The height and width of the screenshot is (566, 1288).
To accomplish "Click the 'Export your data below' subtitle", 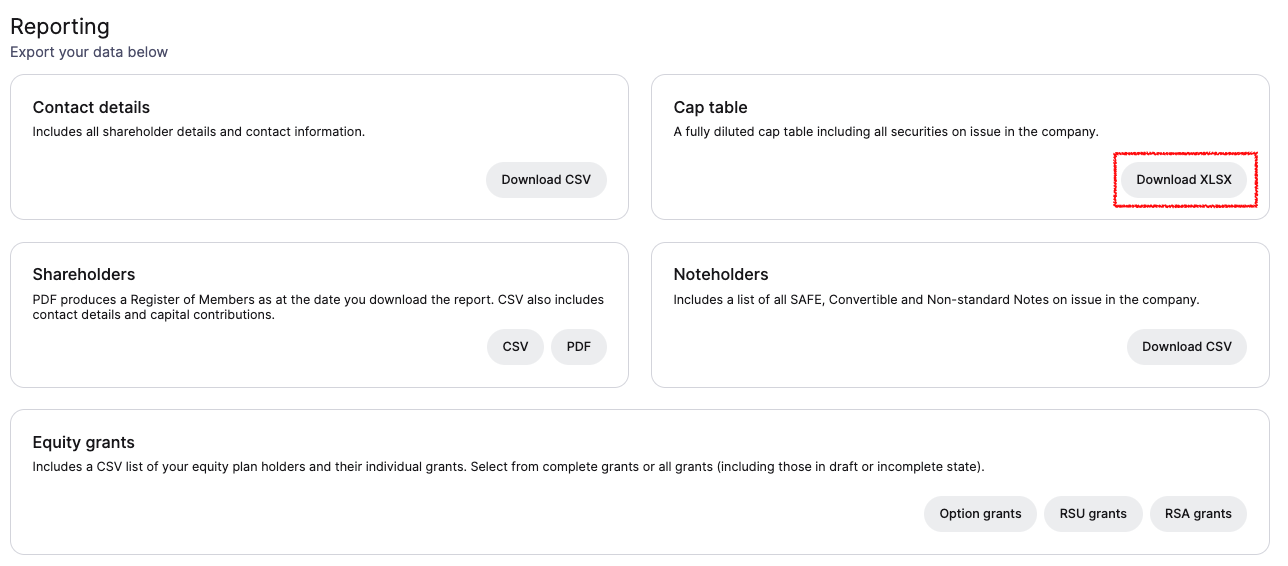I will pyautogui.click(x=89, y=52).
